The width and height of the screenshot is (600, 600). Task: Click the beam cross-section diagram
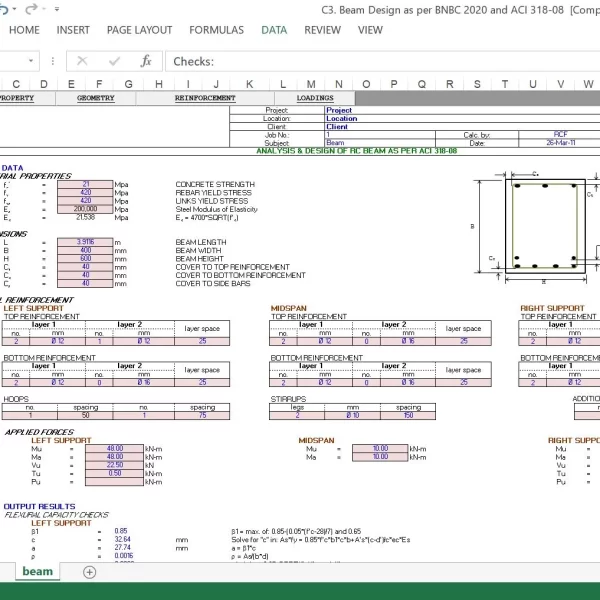pyautogui.click(x=545, y=226)
